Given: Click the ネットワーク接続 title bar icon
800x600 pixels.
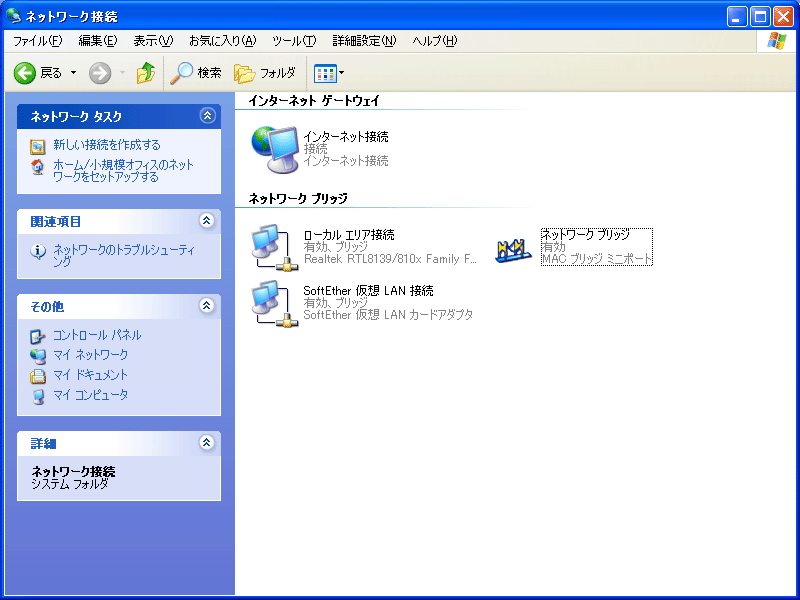Looking at the screenshot, I should coord(14,16).
